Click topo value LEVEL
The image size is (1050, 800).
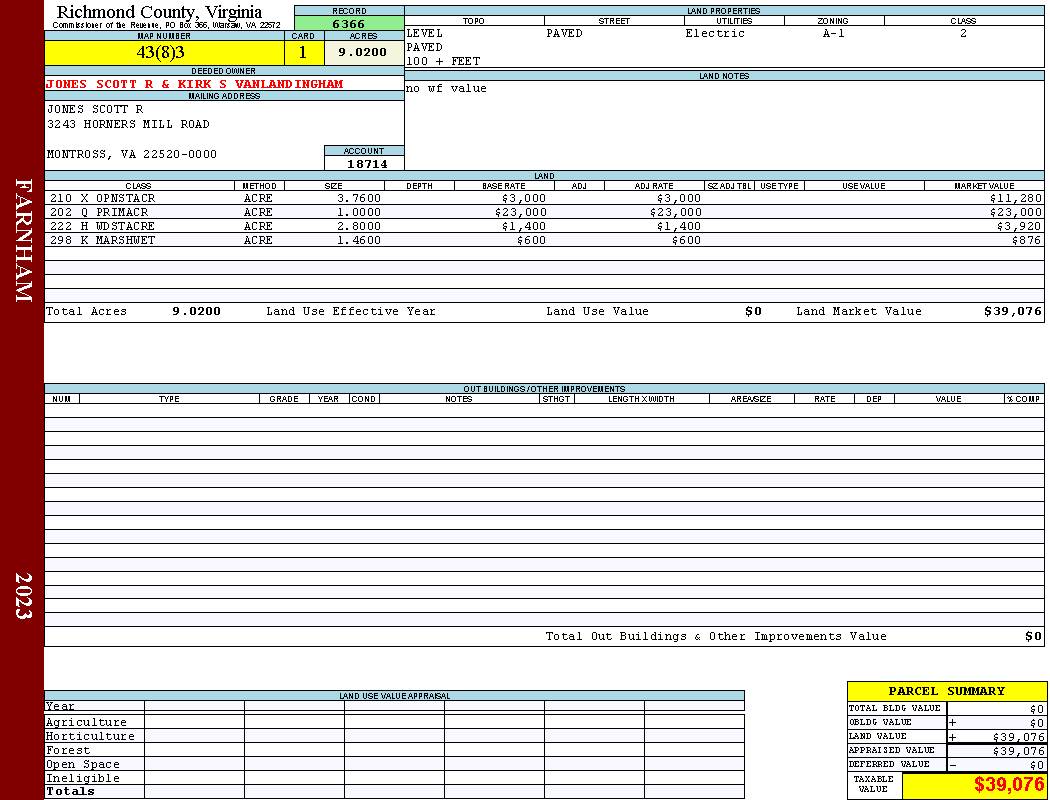[424, 33]
